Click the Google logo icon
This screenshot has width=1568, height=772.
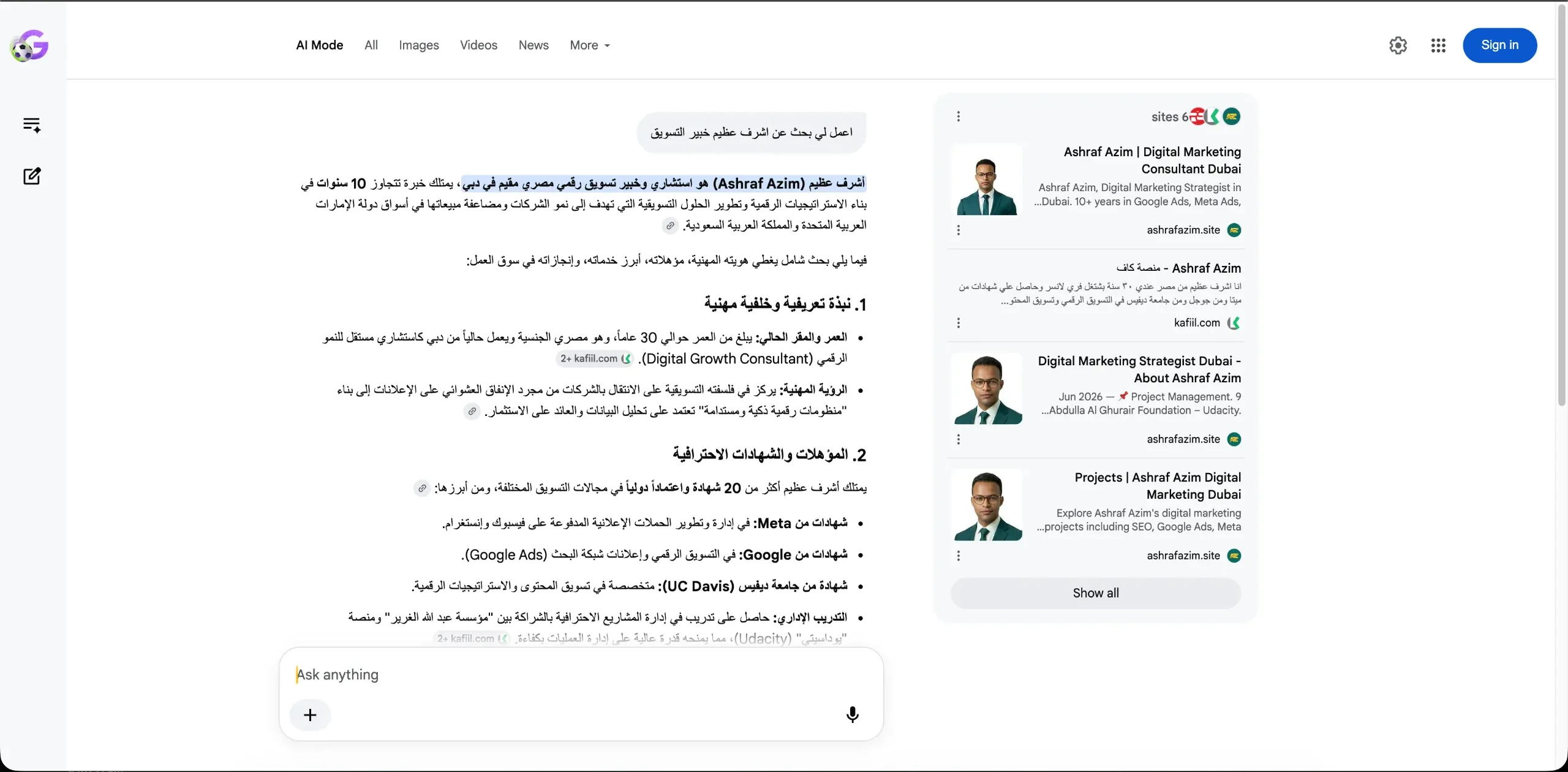[x=29, y=46]
